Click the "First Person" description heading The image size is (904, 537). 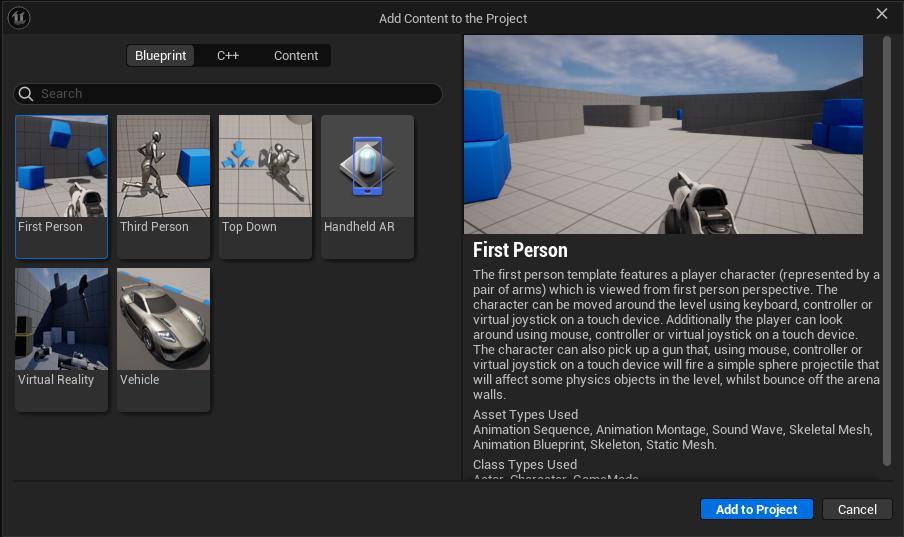[520, 250]
